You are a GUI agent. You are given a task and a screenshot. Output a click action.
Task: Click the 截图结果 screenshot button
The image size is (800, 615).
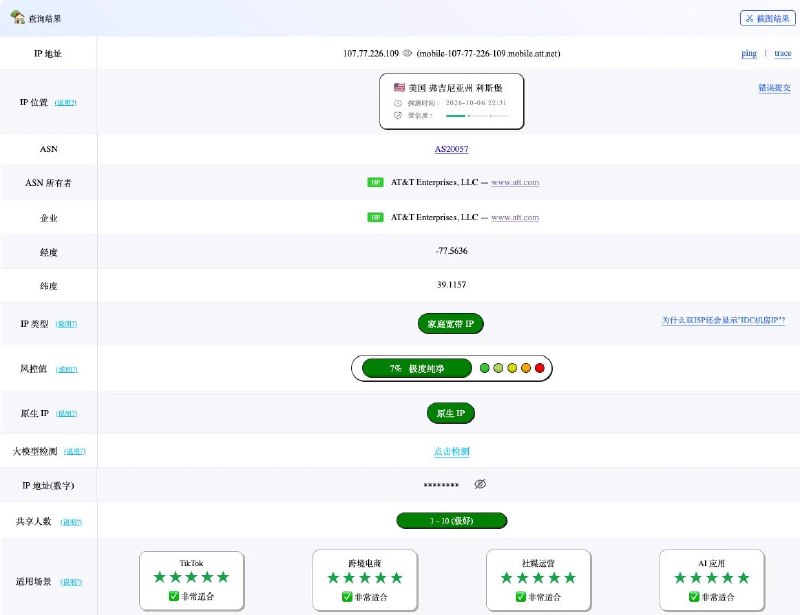pyautogui.click(x=767, y=18)
